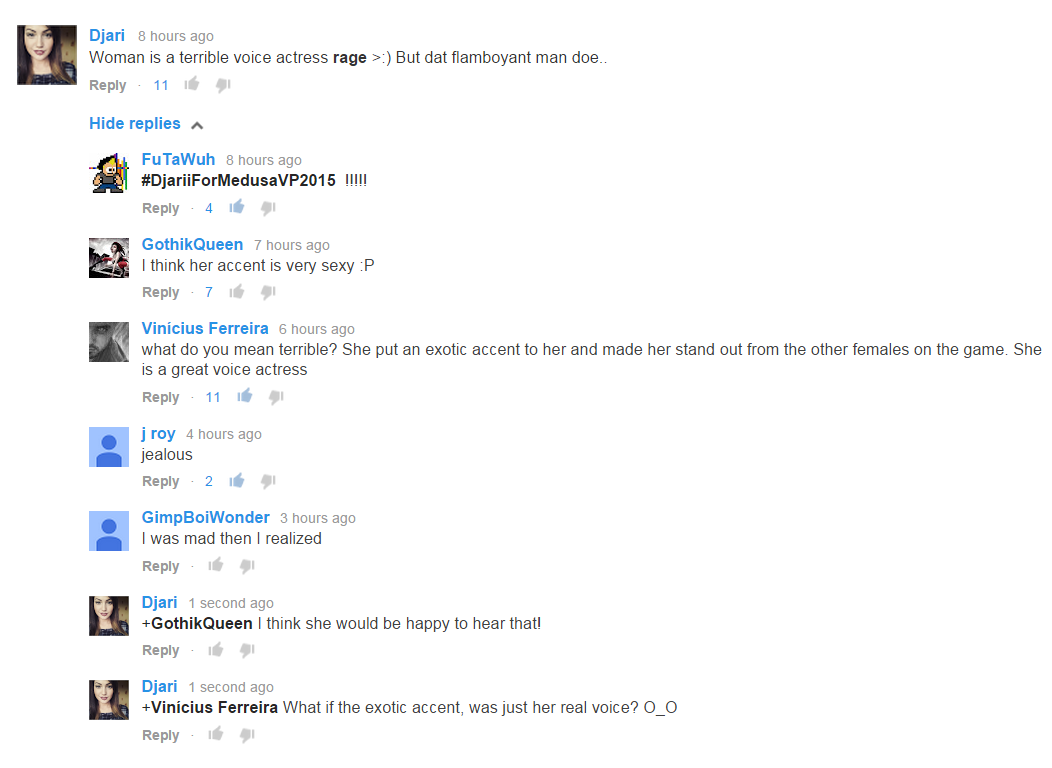Click Djari's large profile picture

tap(47, 55)
